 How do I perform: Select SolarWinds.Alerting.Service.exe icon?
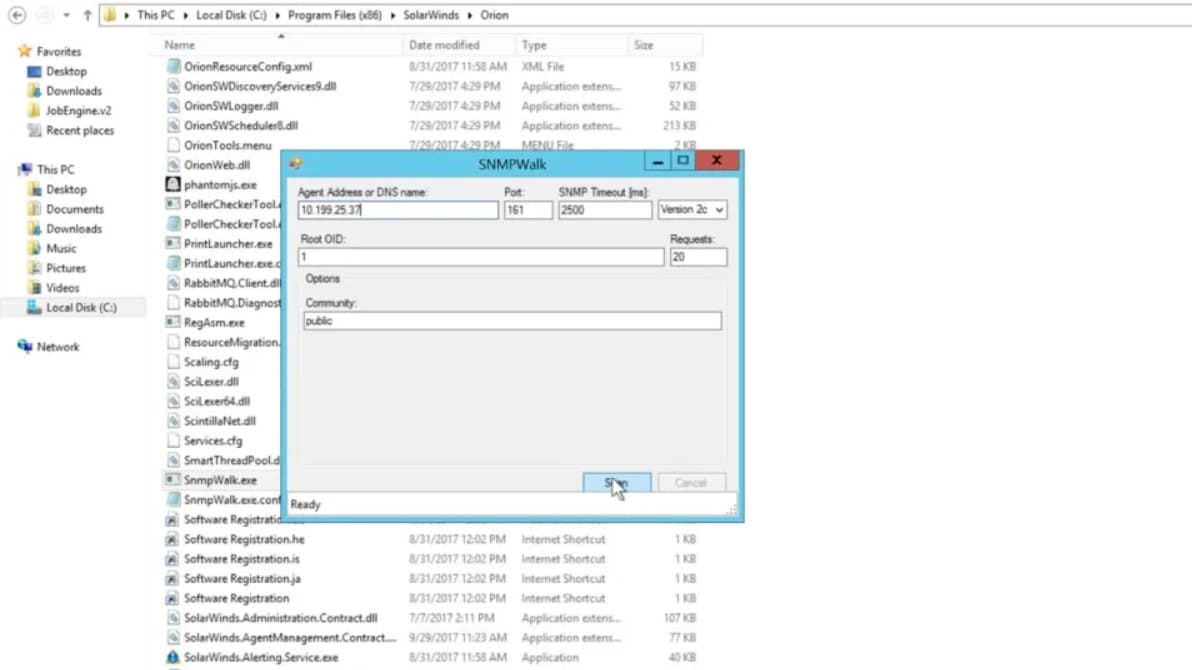173,658
